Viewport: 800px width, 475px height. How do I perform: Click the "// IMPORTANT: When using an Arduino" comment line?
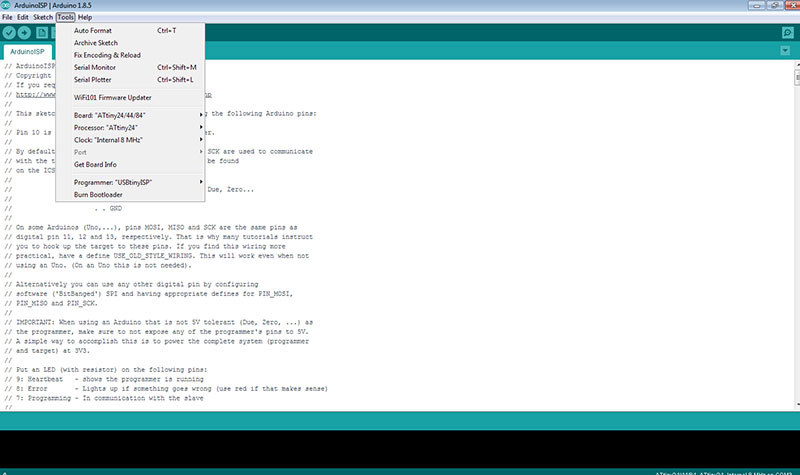click(x=159, y=322)
